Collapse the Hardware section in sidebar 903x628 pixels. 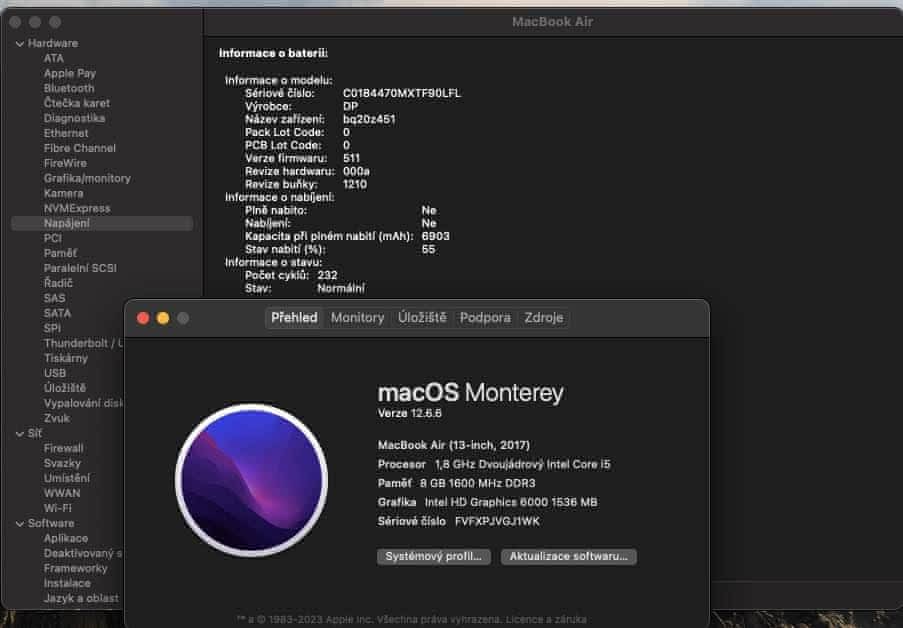click(20, 44)
